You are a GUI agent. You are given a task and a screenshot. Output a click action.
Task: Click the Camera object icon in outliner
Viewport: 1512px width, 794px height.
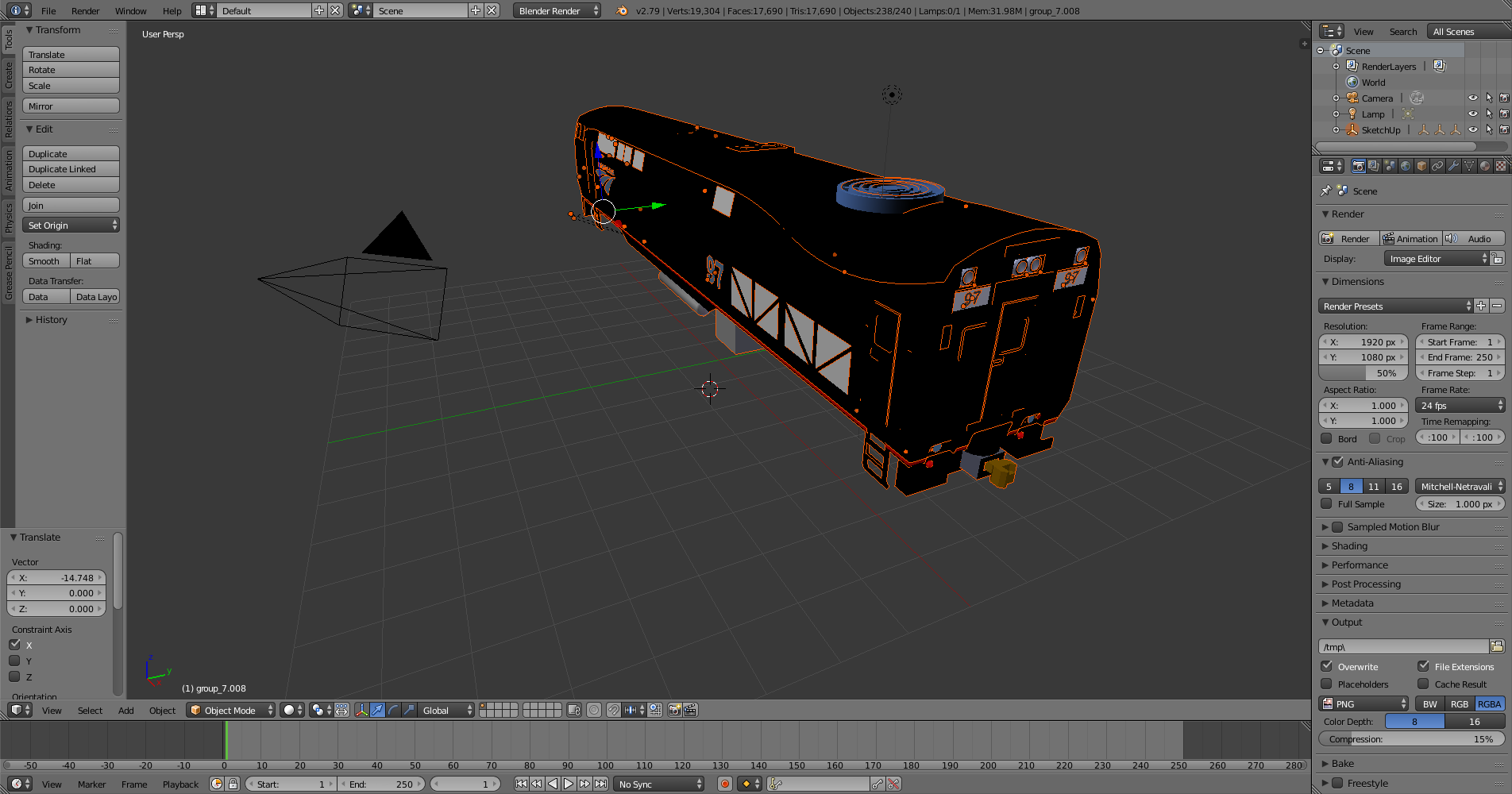pyautogui.click(x=1352, y=98)
